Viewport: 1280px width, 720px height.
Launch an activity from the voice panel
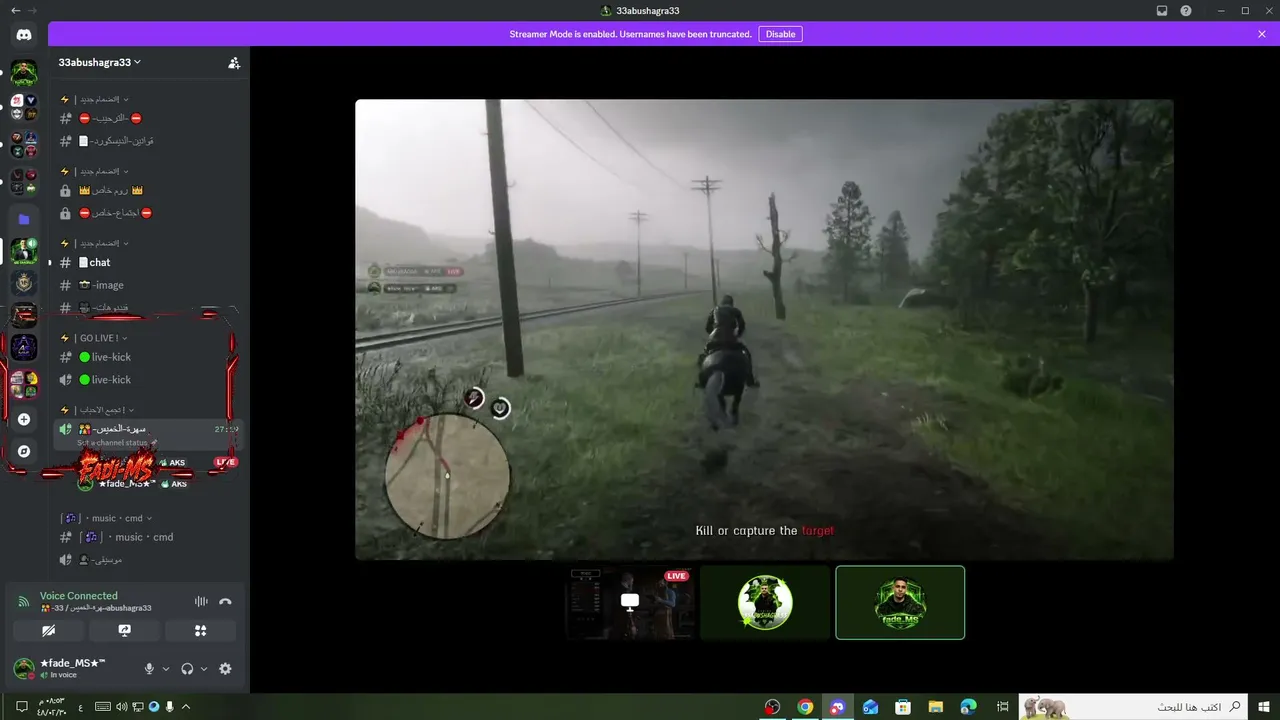[x=201, y=631]
